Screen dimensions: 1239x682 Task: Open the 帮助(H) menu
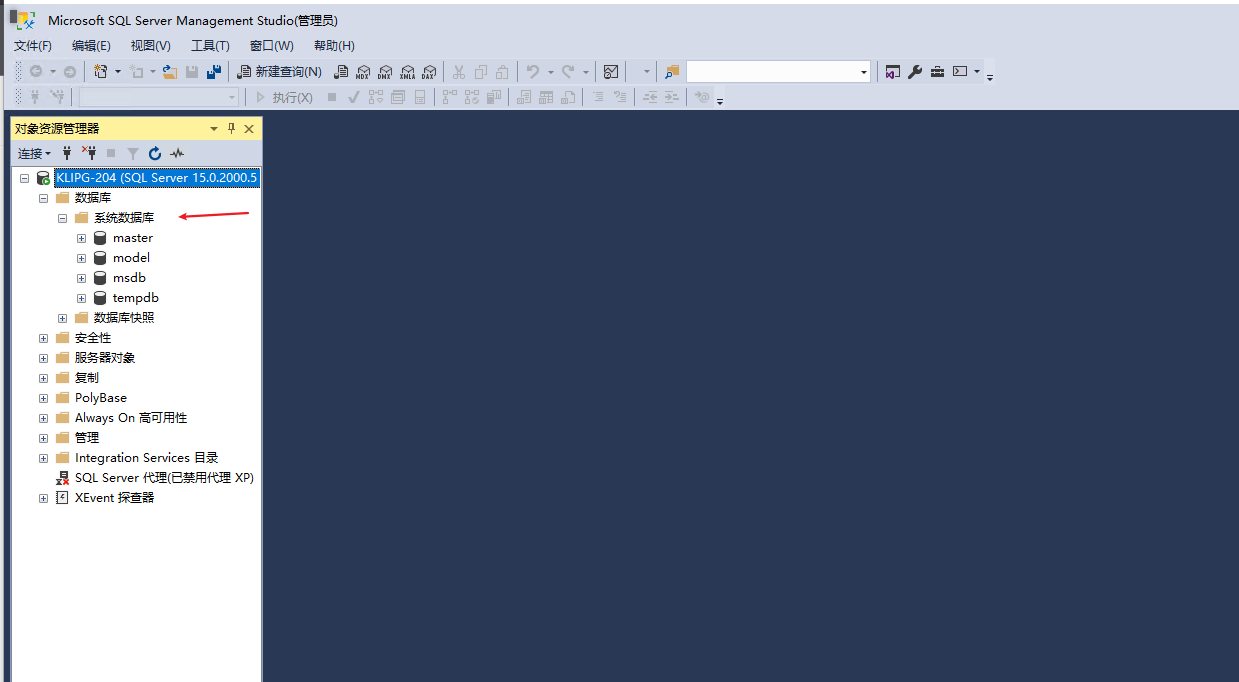point(334,46)
